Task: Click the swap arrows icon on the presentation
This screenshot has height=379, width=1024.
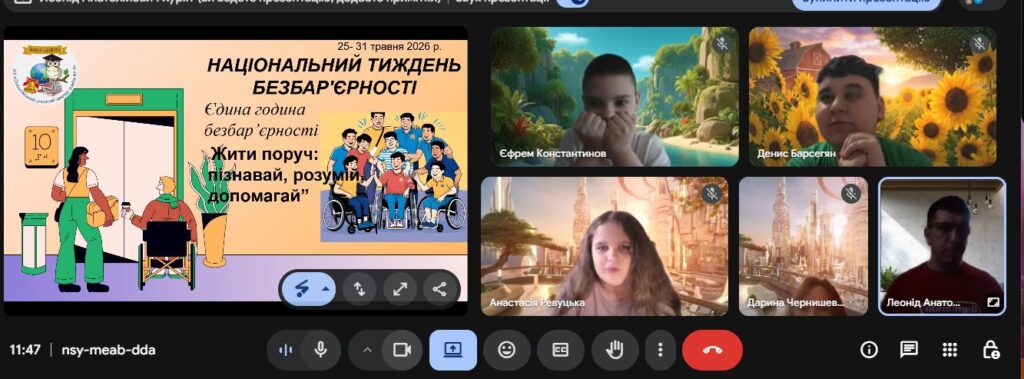Action: click(359, 289)
